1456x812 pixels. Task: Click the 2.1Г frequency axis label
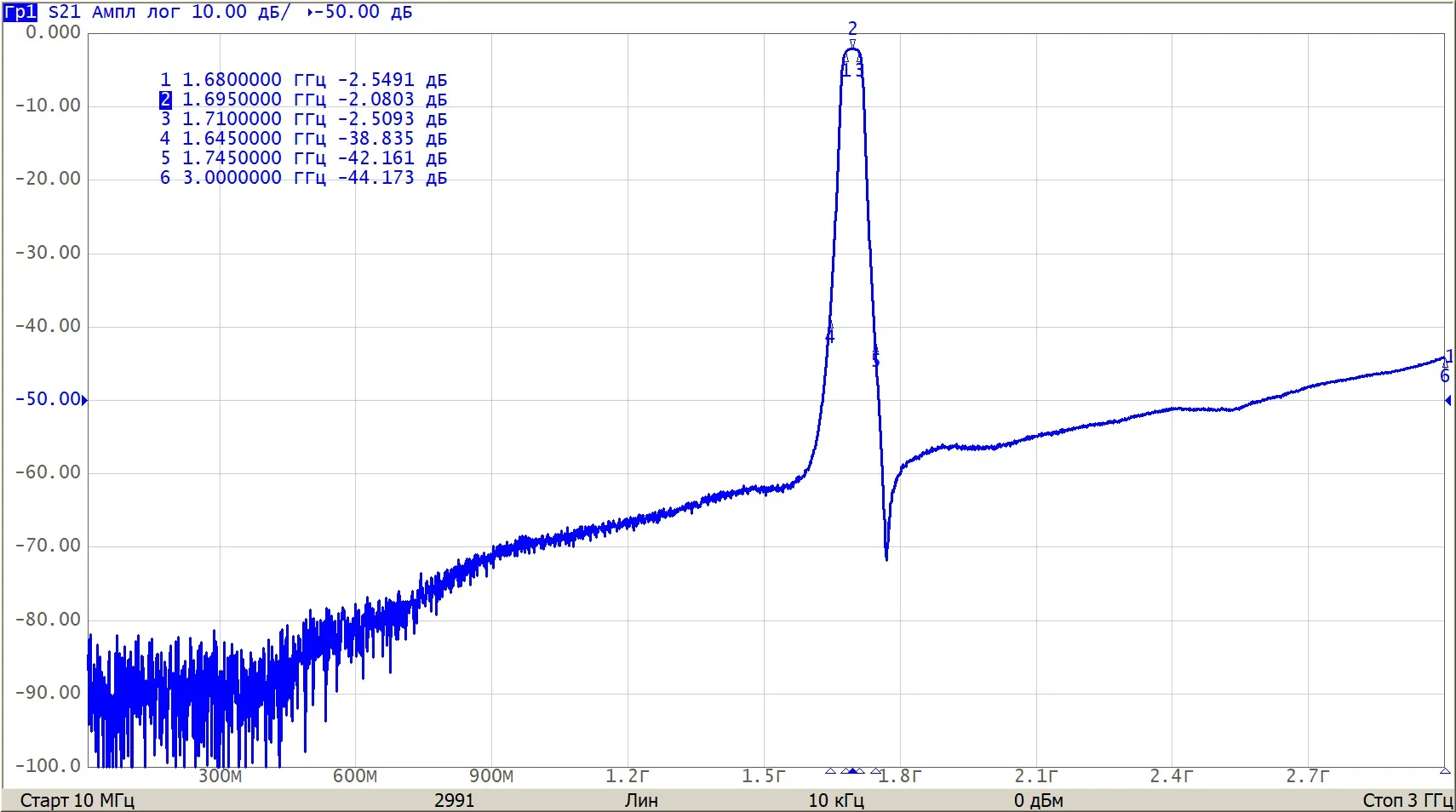click(x=1036, y=776)
